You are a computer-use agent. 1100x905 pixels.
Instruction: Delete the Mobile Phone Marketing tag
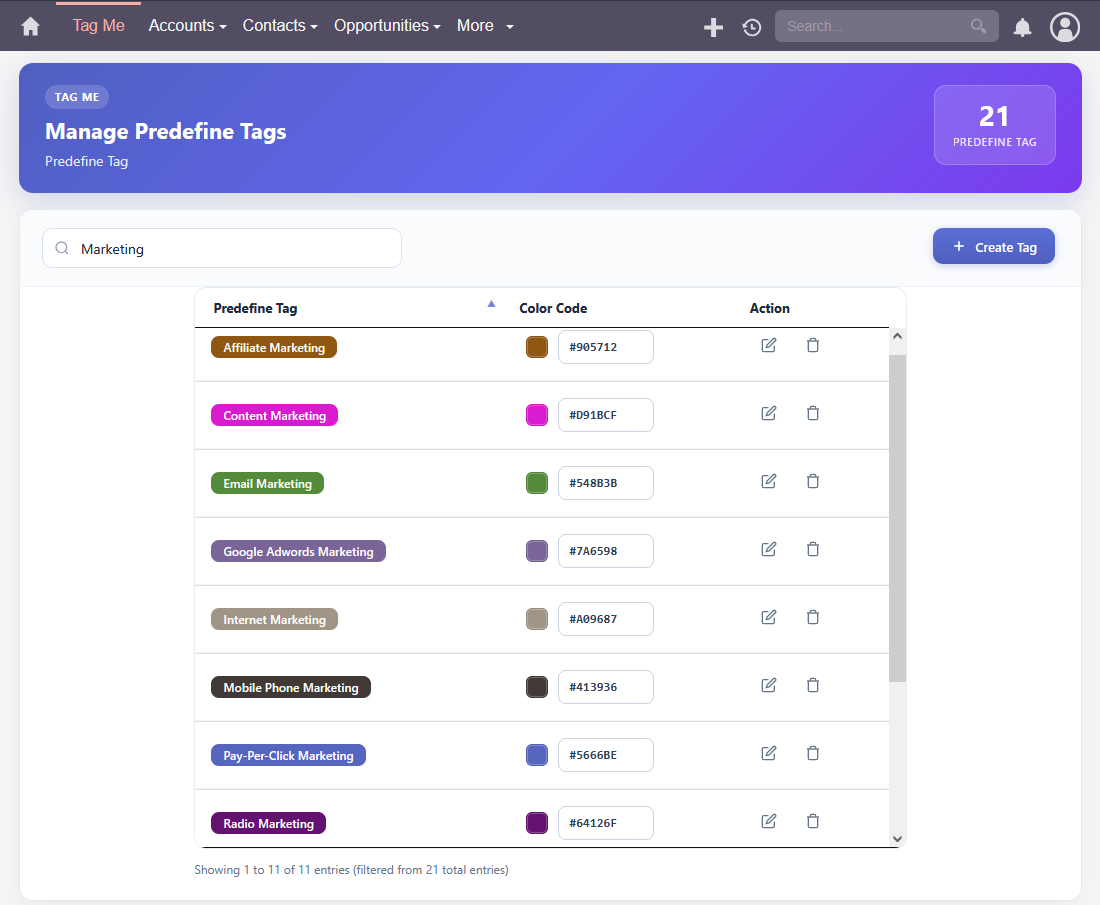(x=812, y=685)
